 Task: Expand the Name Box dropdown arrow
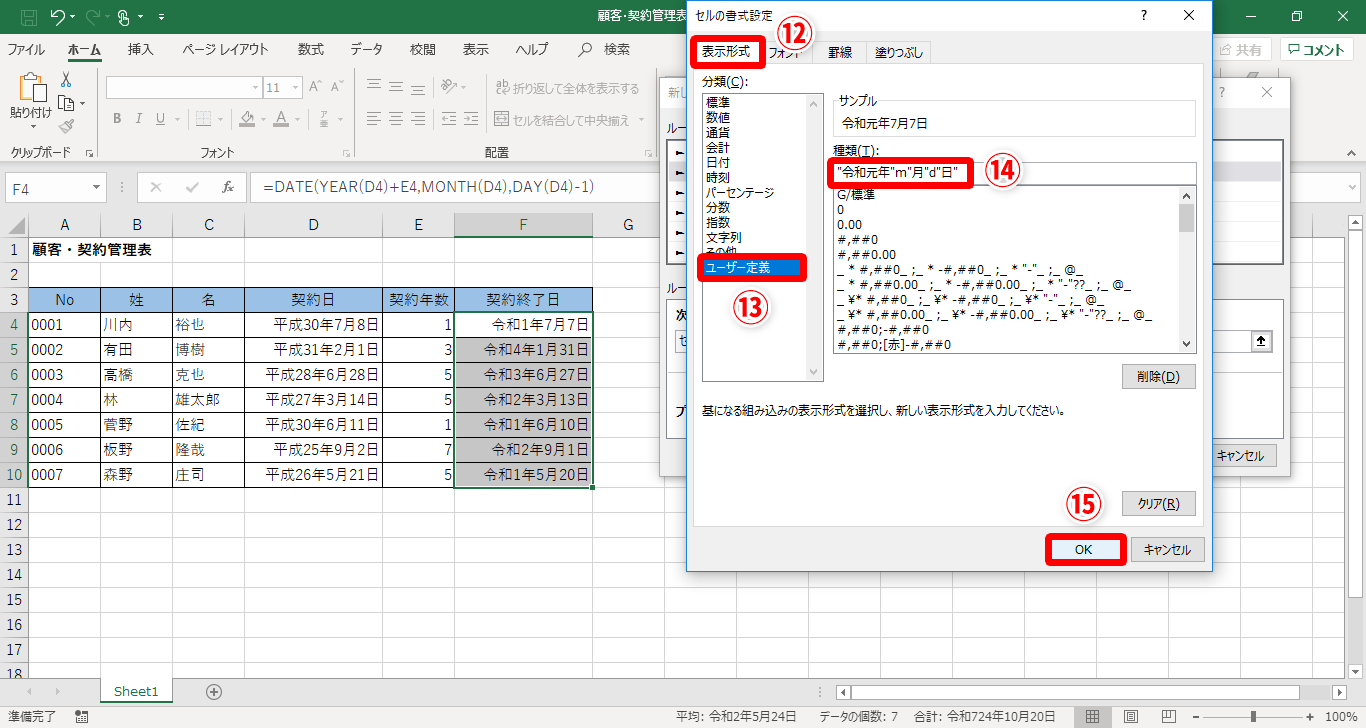pyautogui.click(x=97, y=187)
